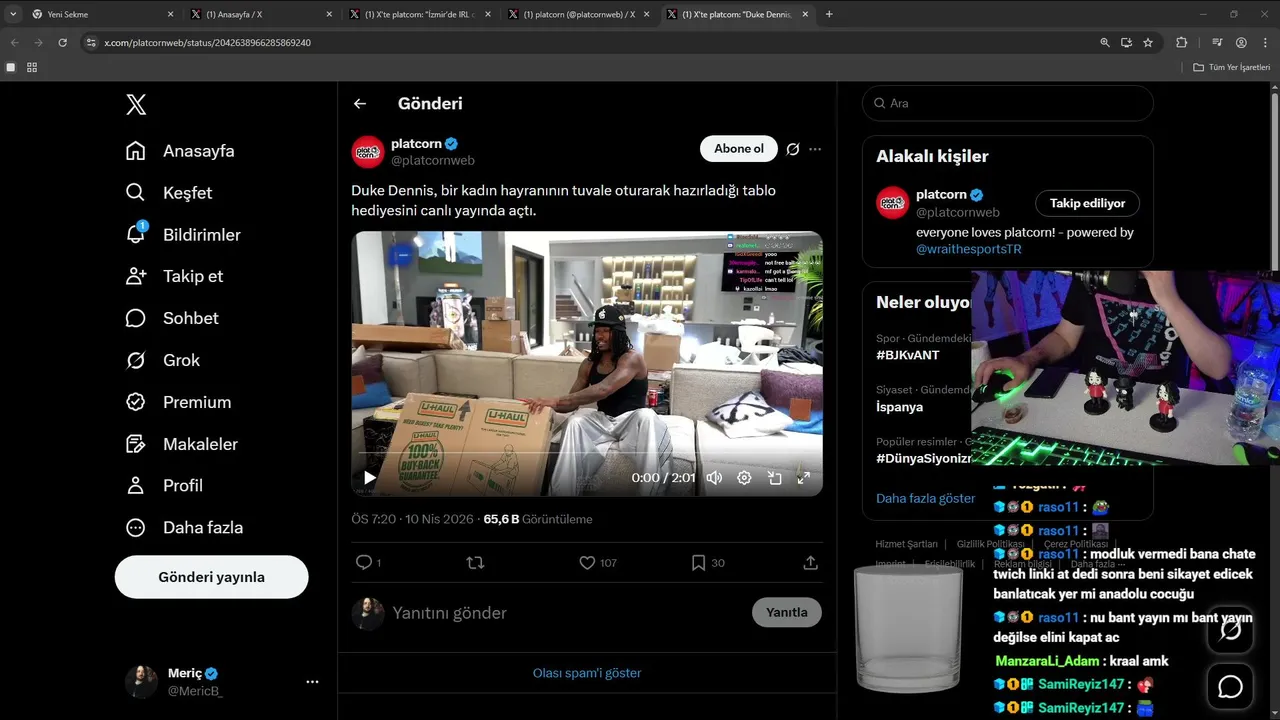The height and width of the screenshot is (720, 1280).
Task: Click the reply comment icon with 1
Action: coord(368,563)
